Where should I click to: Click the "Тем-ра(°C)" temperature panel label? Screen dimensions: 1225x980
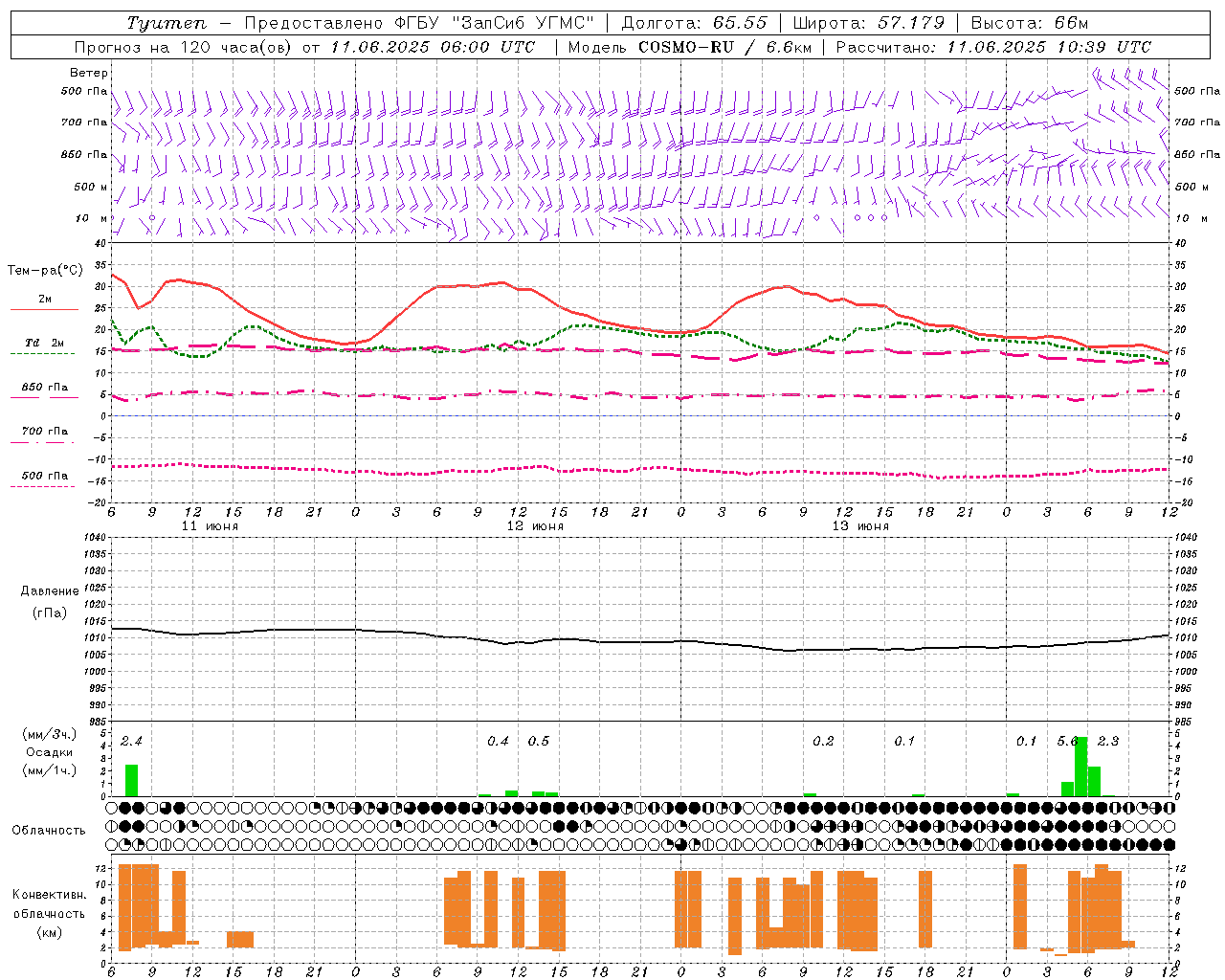tap(45, 271)
